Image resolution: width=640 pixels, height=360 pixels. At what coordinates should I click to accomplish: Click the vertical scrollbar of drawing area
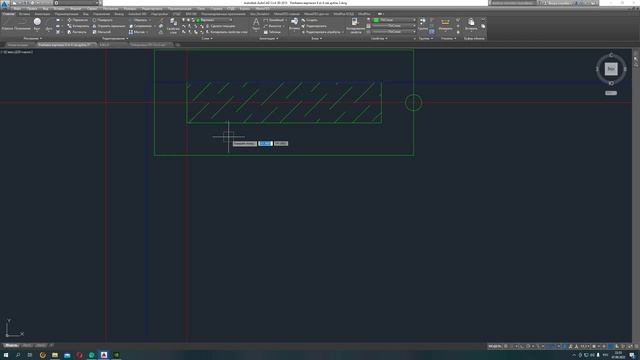click(x=636, y=196)
